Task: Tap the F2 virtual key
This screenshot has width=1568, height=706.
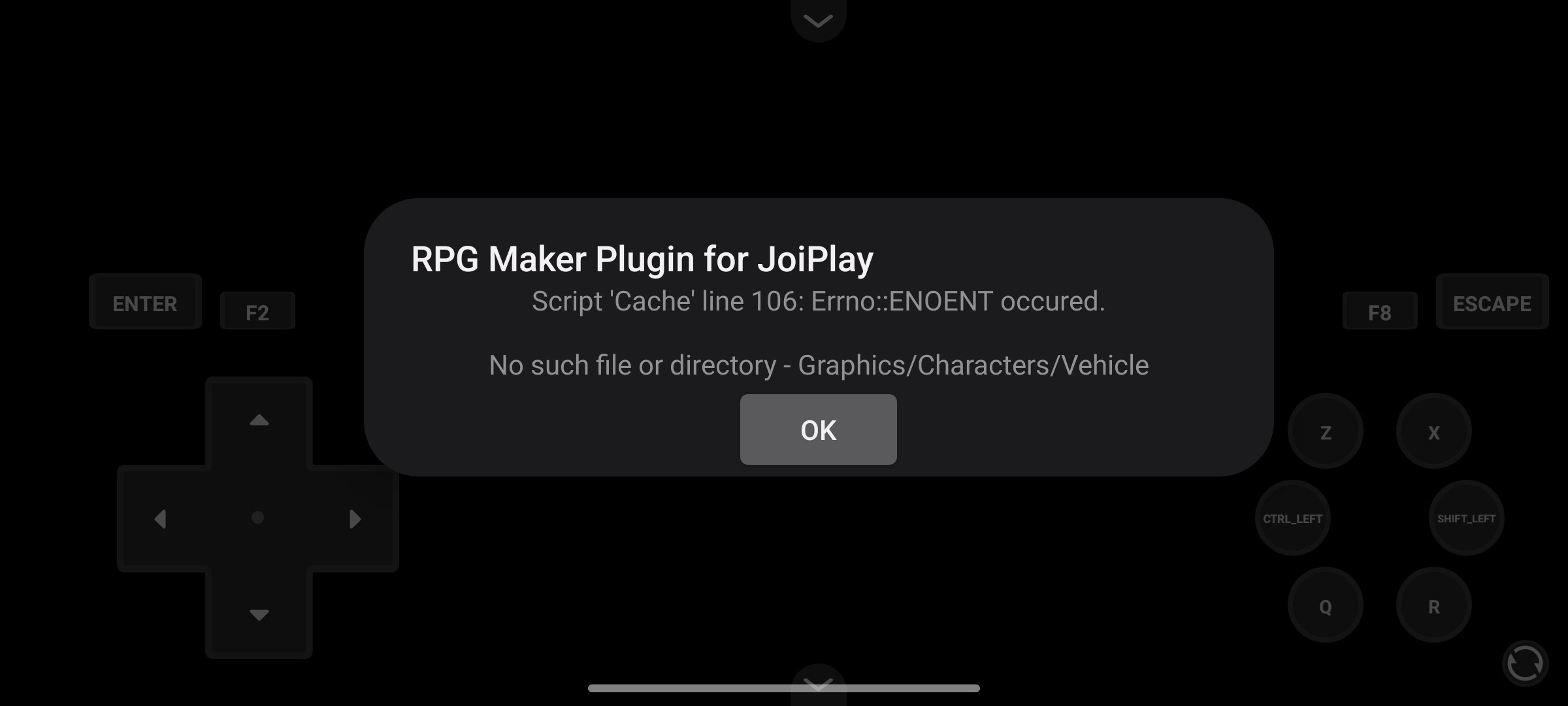Action: pos(257,311)
